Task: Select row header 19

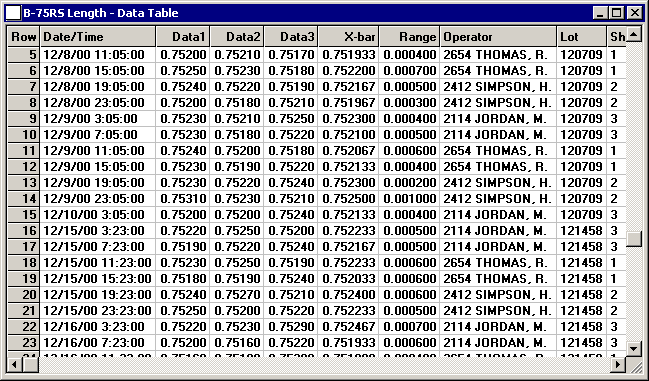Action: (24, 279)
